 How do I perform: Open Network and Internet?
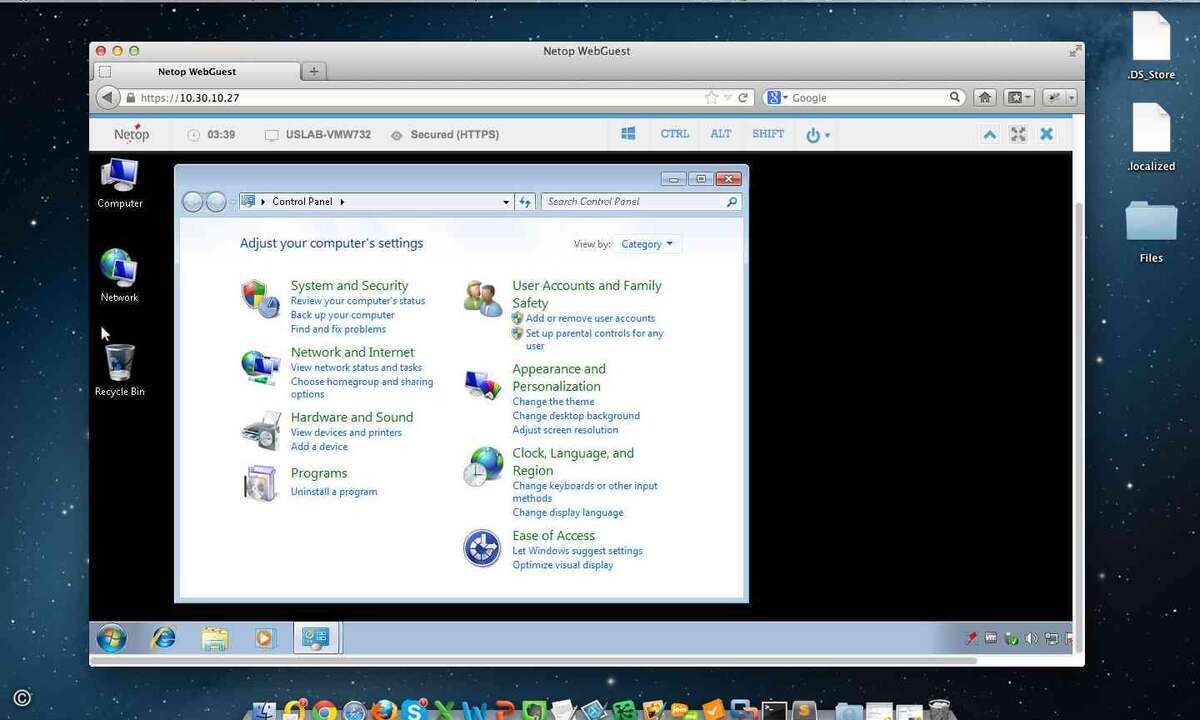tap(352, 352)
